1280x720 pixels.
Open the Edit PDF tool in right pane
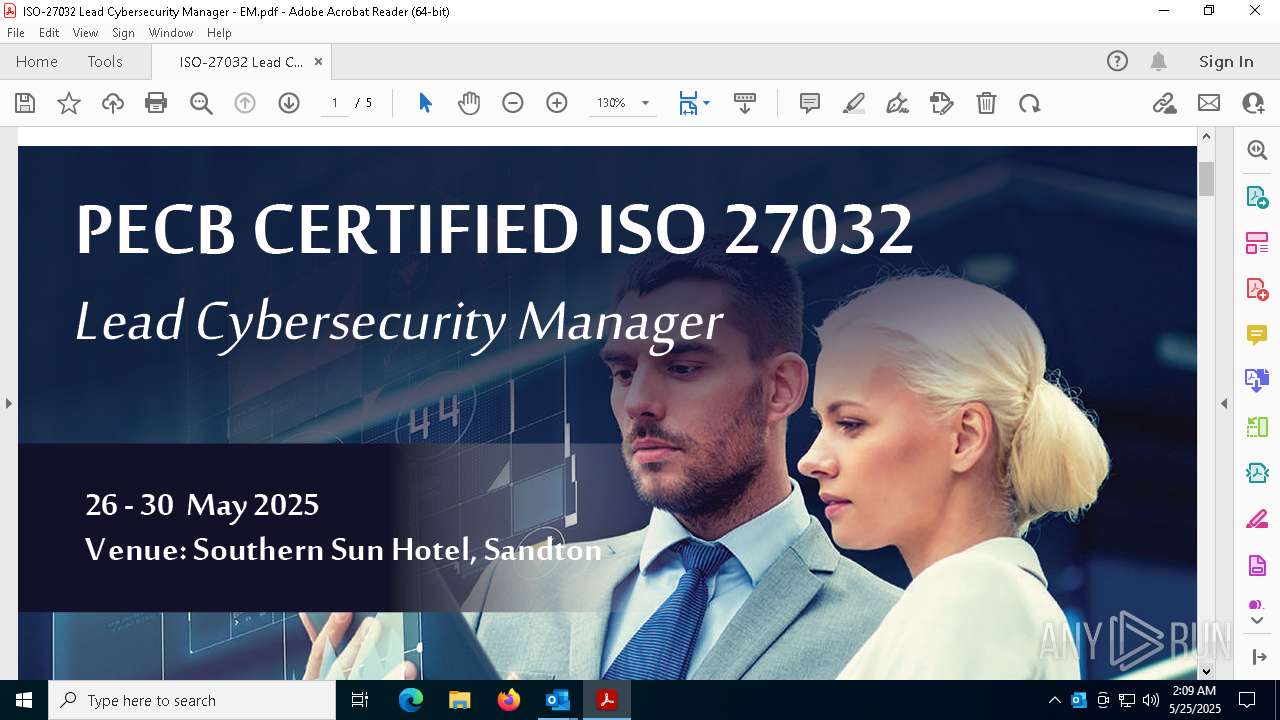click(1257, 242)
